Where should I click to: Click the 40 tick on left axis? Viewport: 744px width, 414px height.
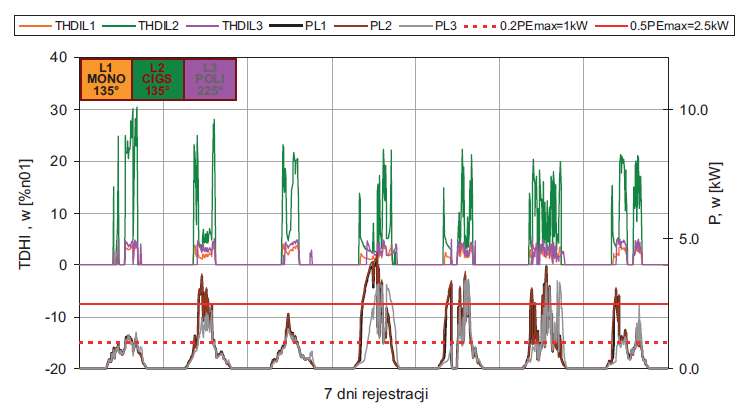[57, 57]
